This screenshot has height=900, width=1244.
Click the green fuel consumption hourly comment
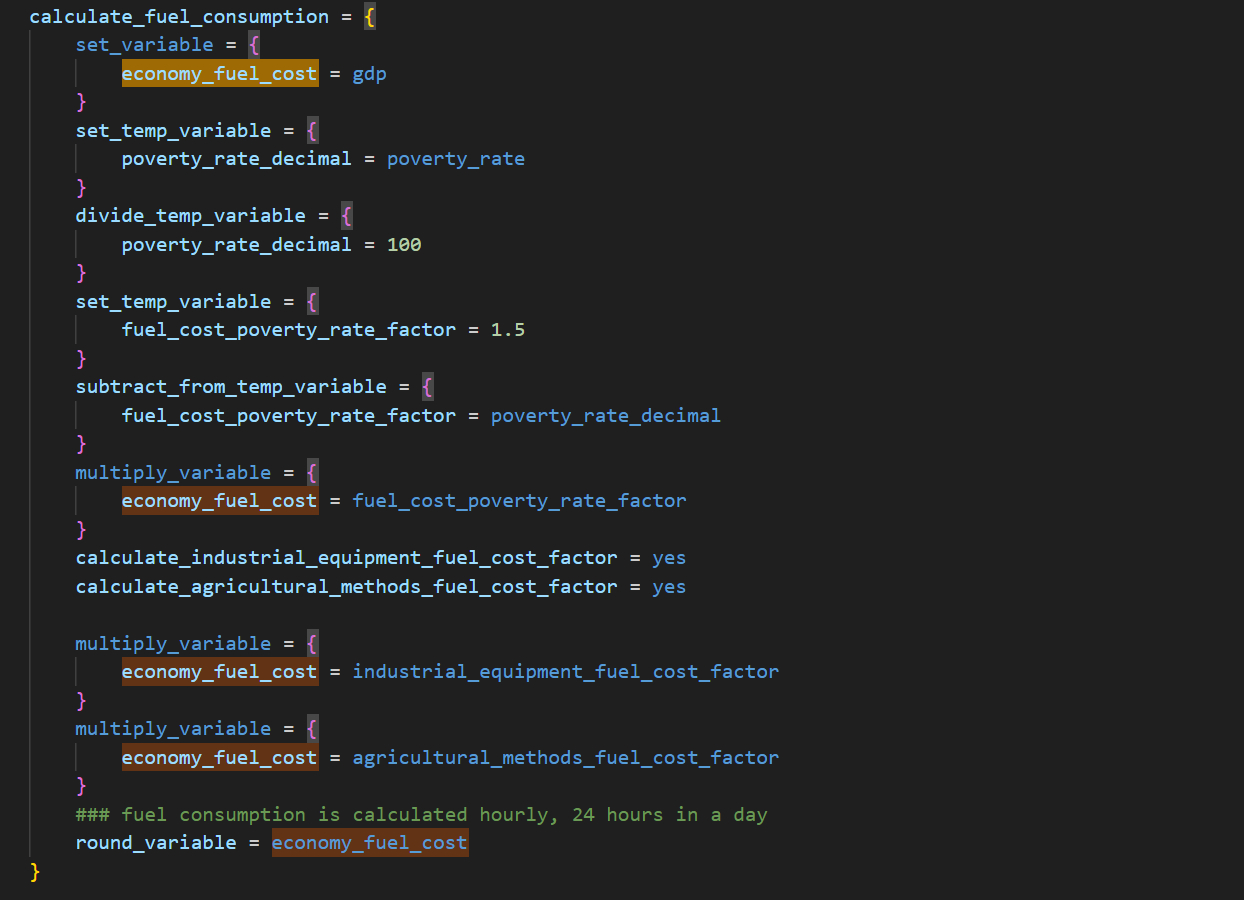[x=421, y=815]
